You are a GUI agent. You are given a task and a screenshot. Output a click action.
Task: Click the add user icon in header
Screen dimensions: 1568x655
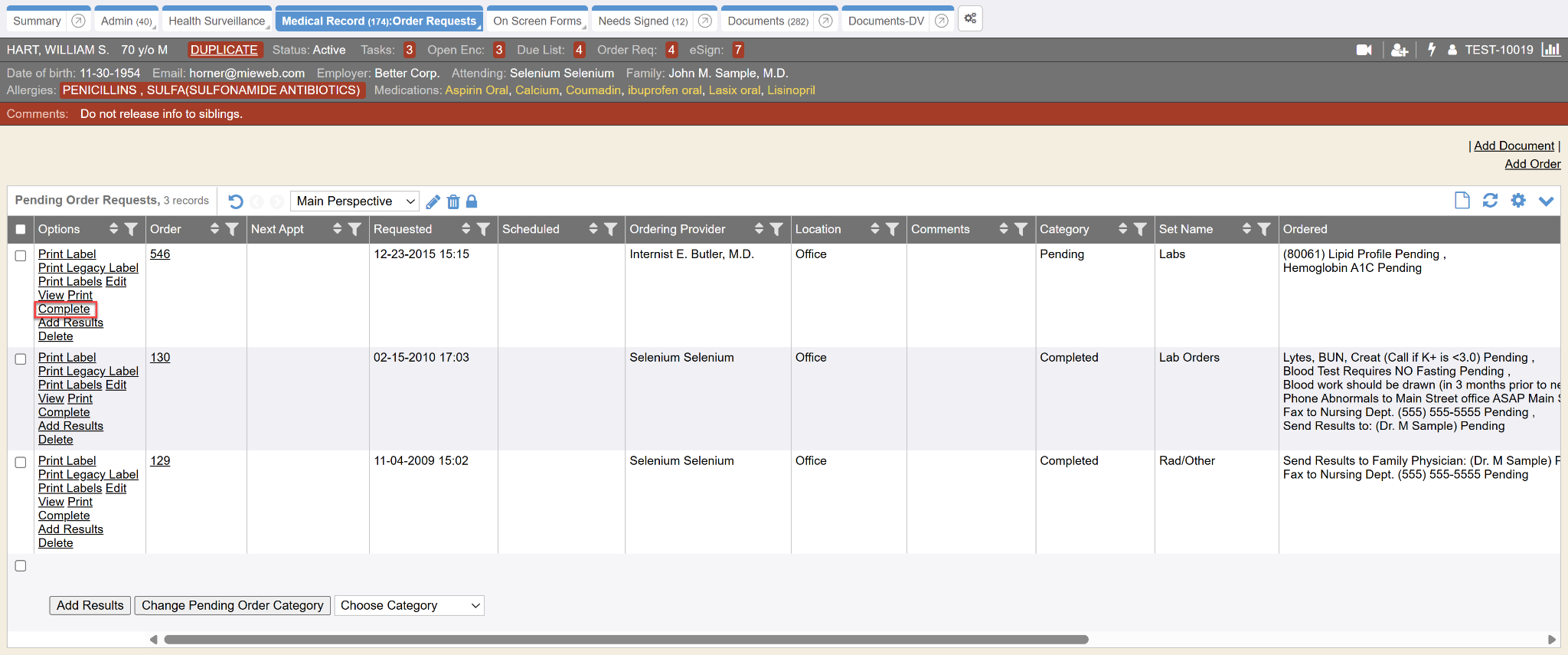click(1400, 50)
